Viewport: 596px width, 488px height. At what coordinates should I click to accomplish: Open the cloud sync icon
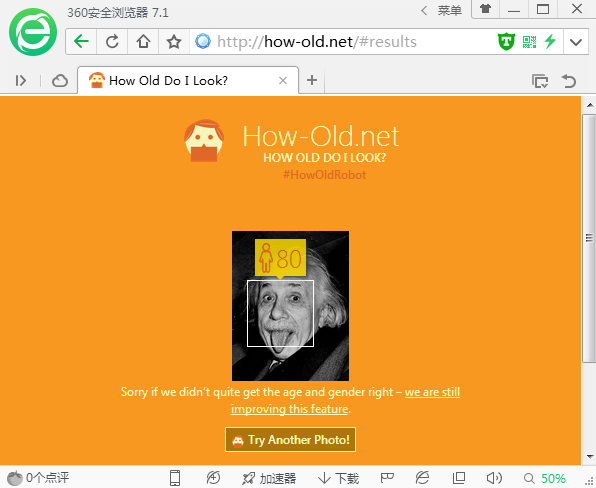coord(60,81)
